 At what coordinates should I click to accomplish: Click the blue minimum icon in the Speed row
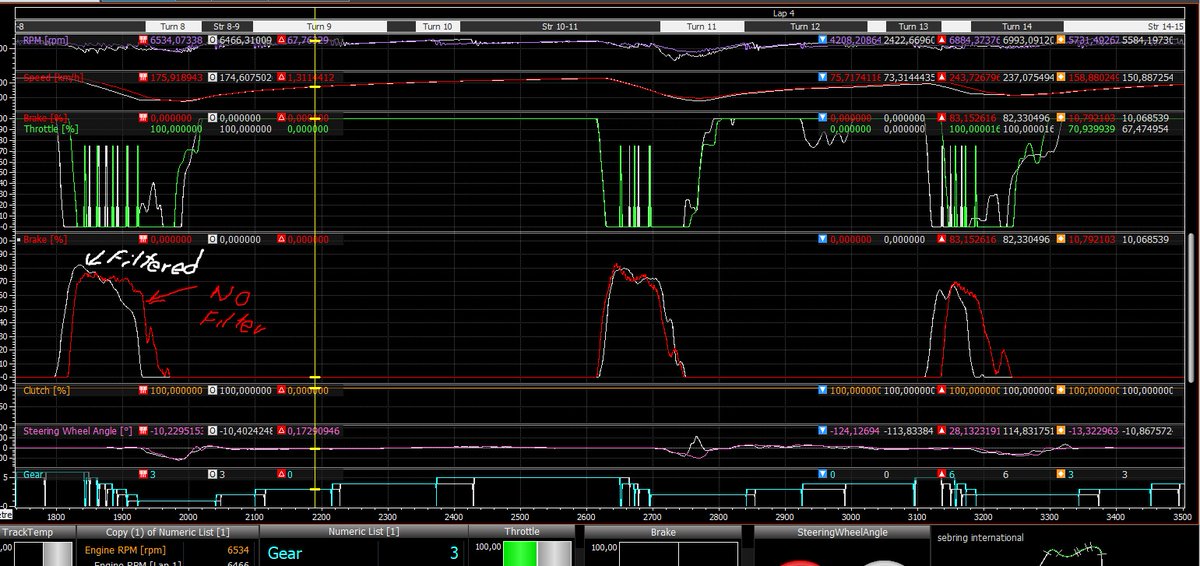click(822, 77)
